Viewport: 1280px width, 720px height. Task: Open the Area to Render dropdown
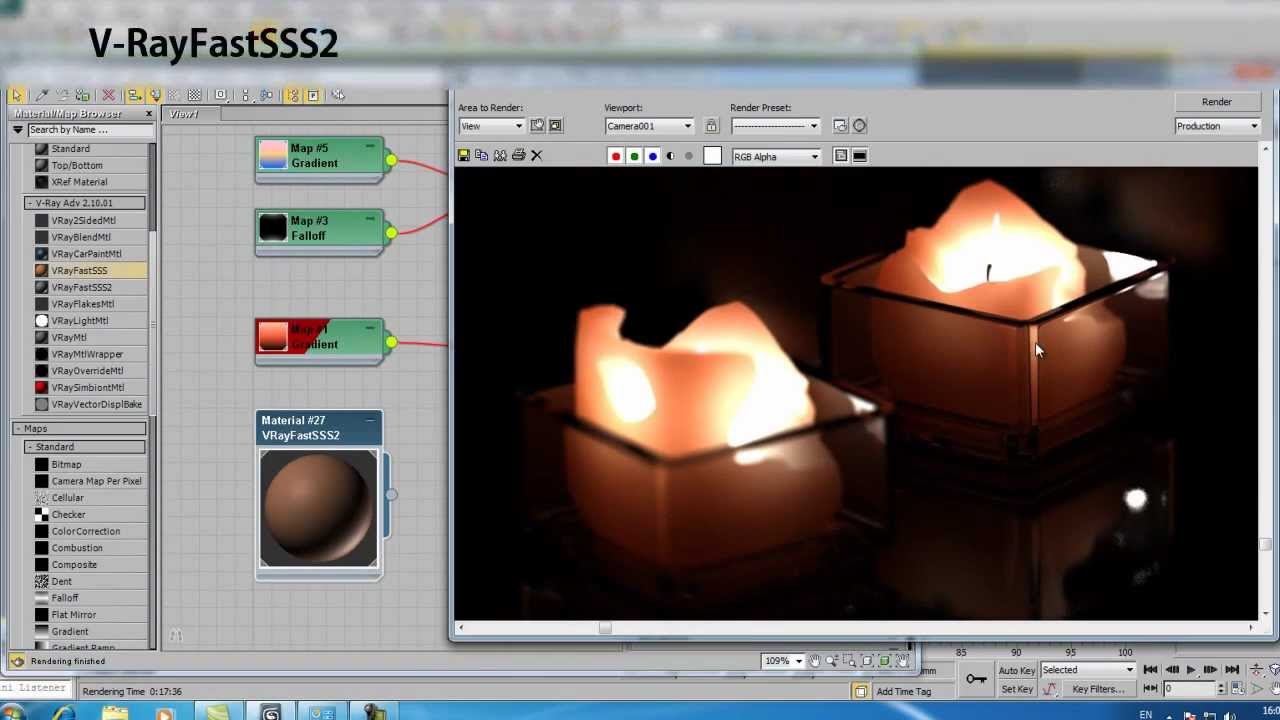(491, 126)
